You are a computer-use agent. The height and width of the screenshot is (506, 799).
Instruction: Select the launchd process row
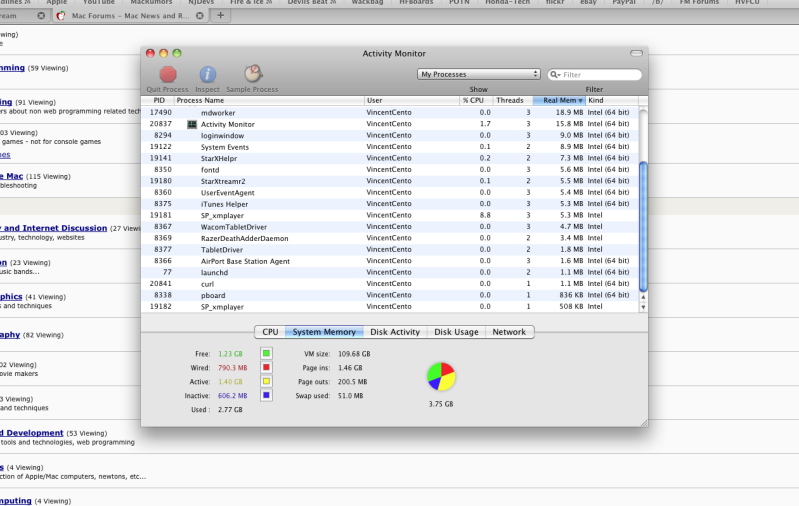(389, 272)
